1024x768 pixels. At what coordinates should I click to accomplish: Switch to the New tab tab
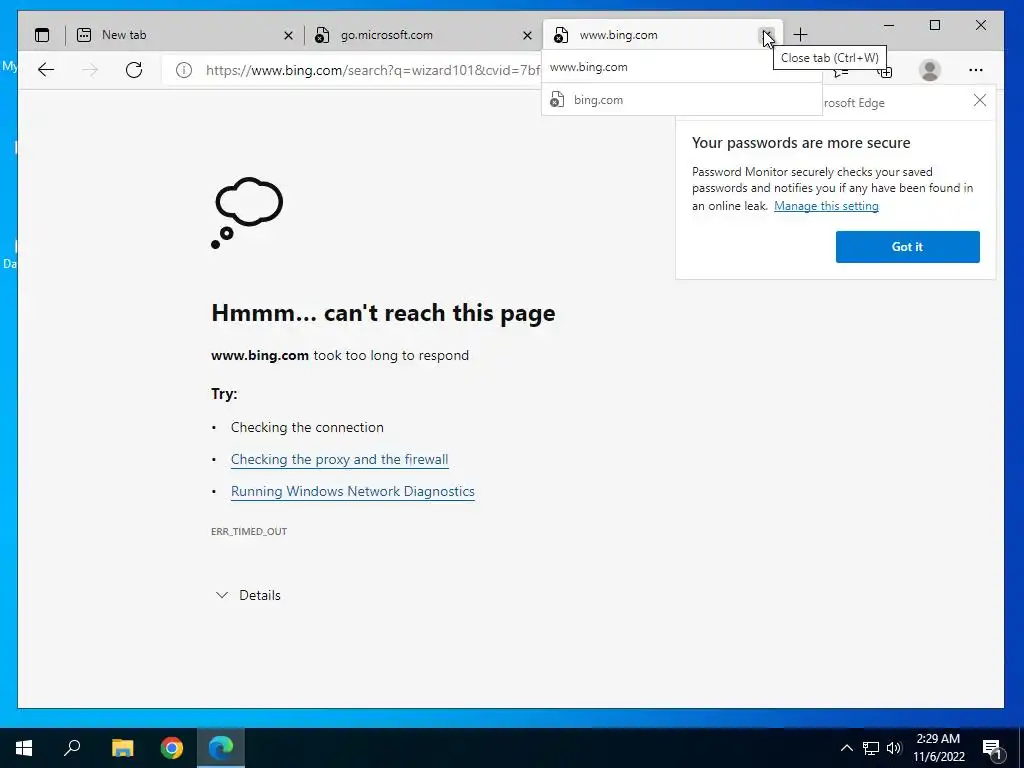178,35
